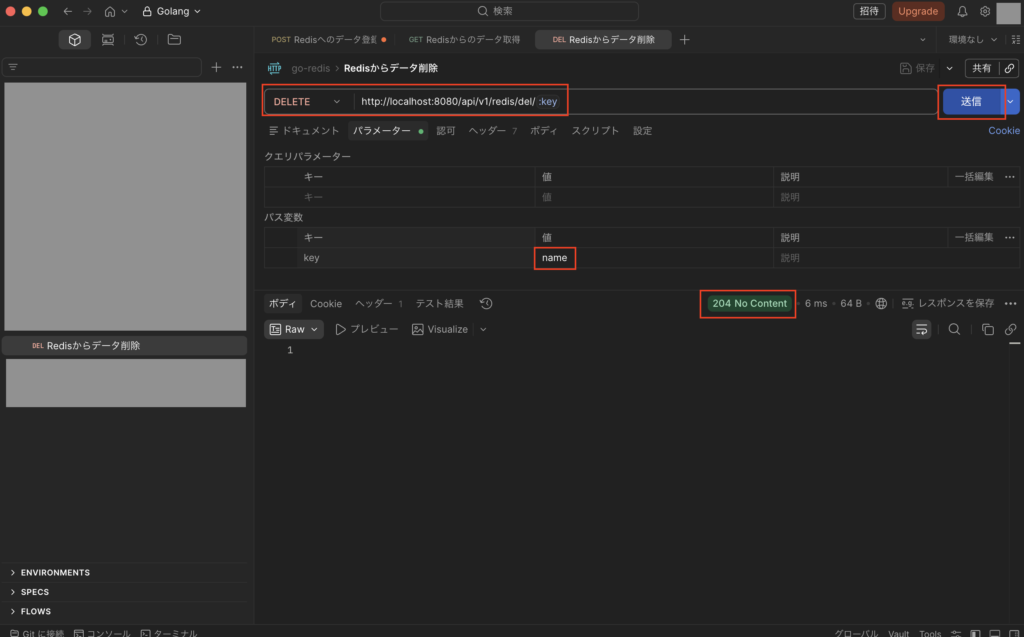
Task: Switch to the ヘッダー request tab
Action: point(487,131)
